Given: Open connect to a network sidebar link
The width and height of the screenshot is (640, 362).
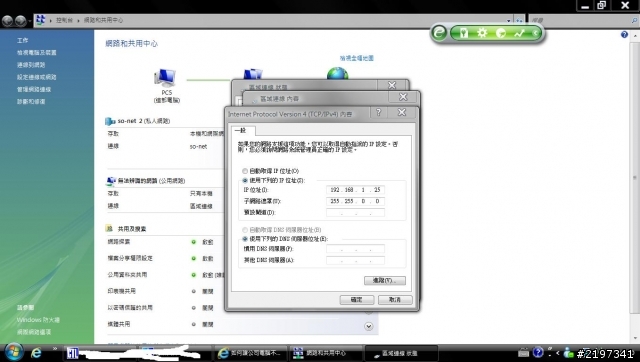Looking at the screenshot, I should point(31,65).
